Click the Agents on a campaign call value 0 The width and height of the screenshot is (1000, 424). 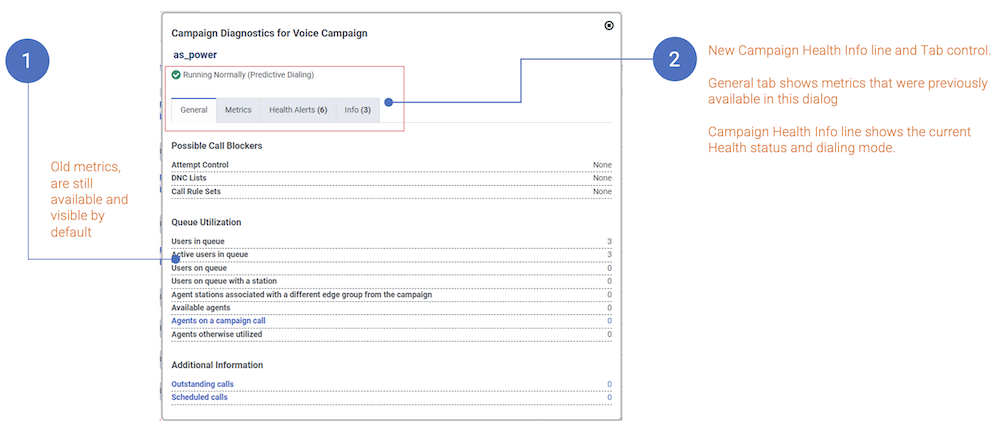tap(609, 321)
